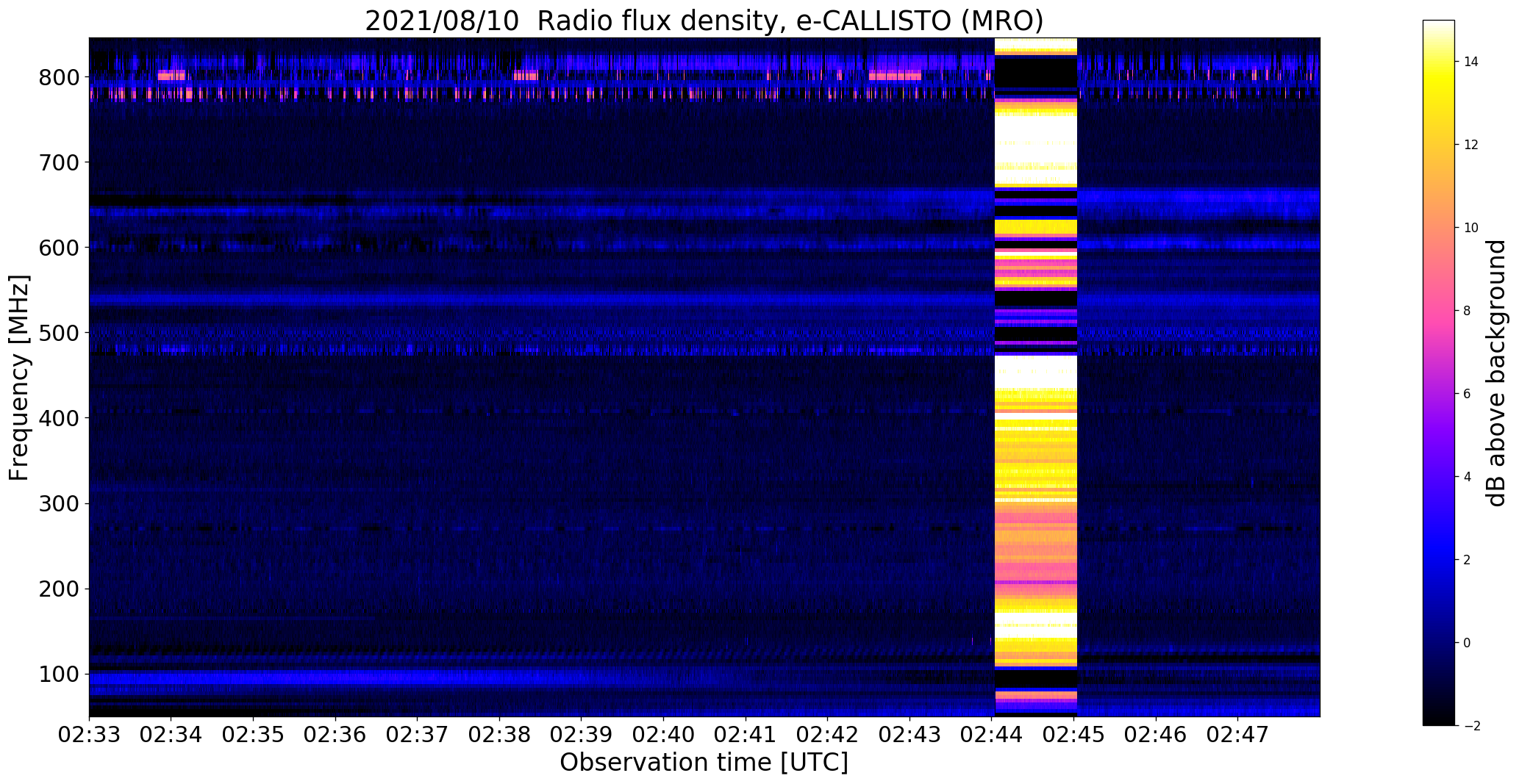Click the colorbar tick label 14
Image resolution: width=1519 pixels, height=784 pixels.
click(x=1471, y=62)
